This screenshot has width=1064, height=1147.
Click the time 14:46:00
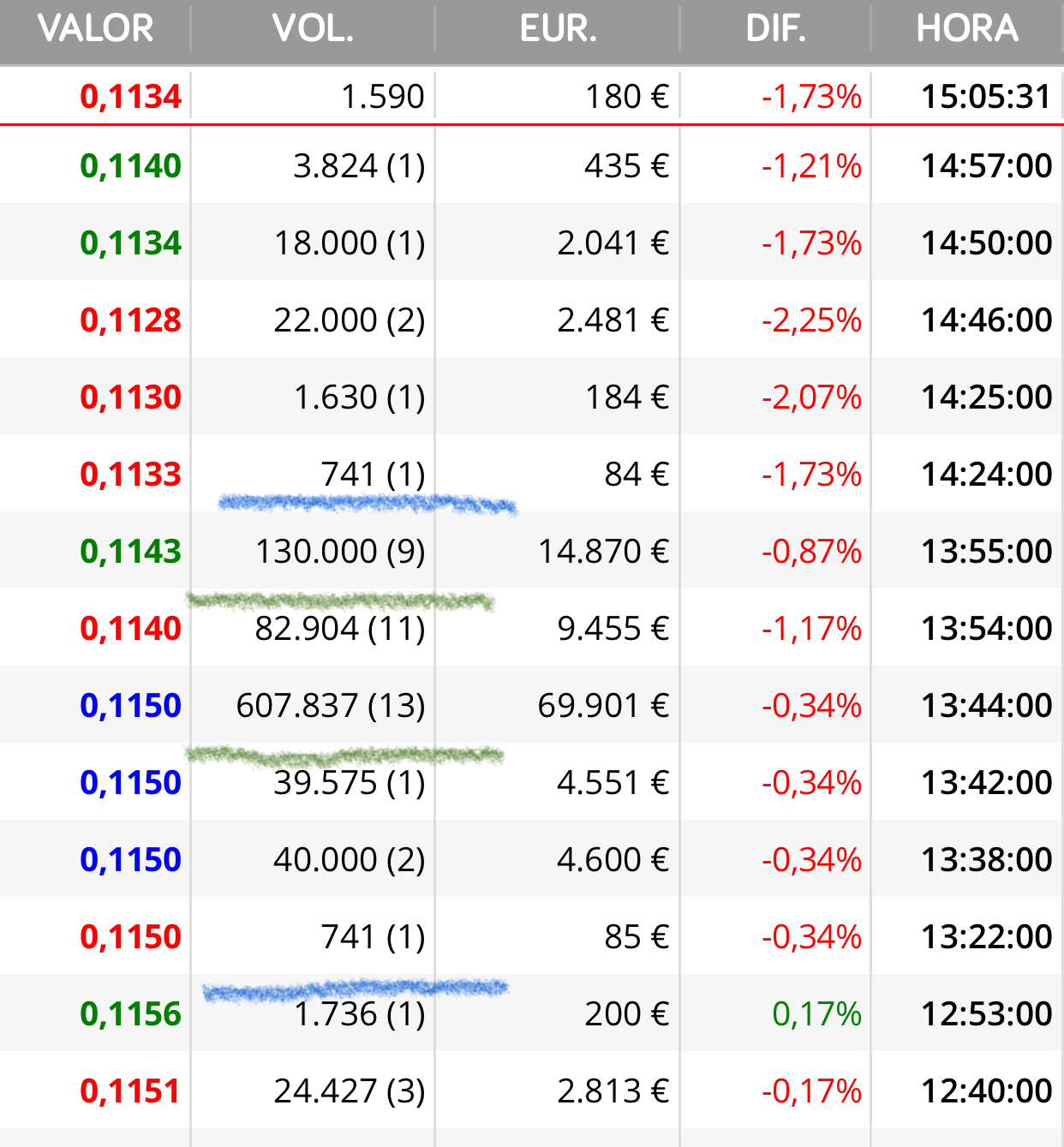[x=986, y=320]
